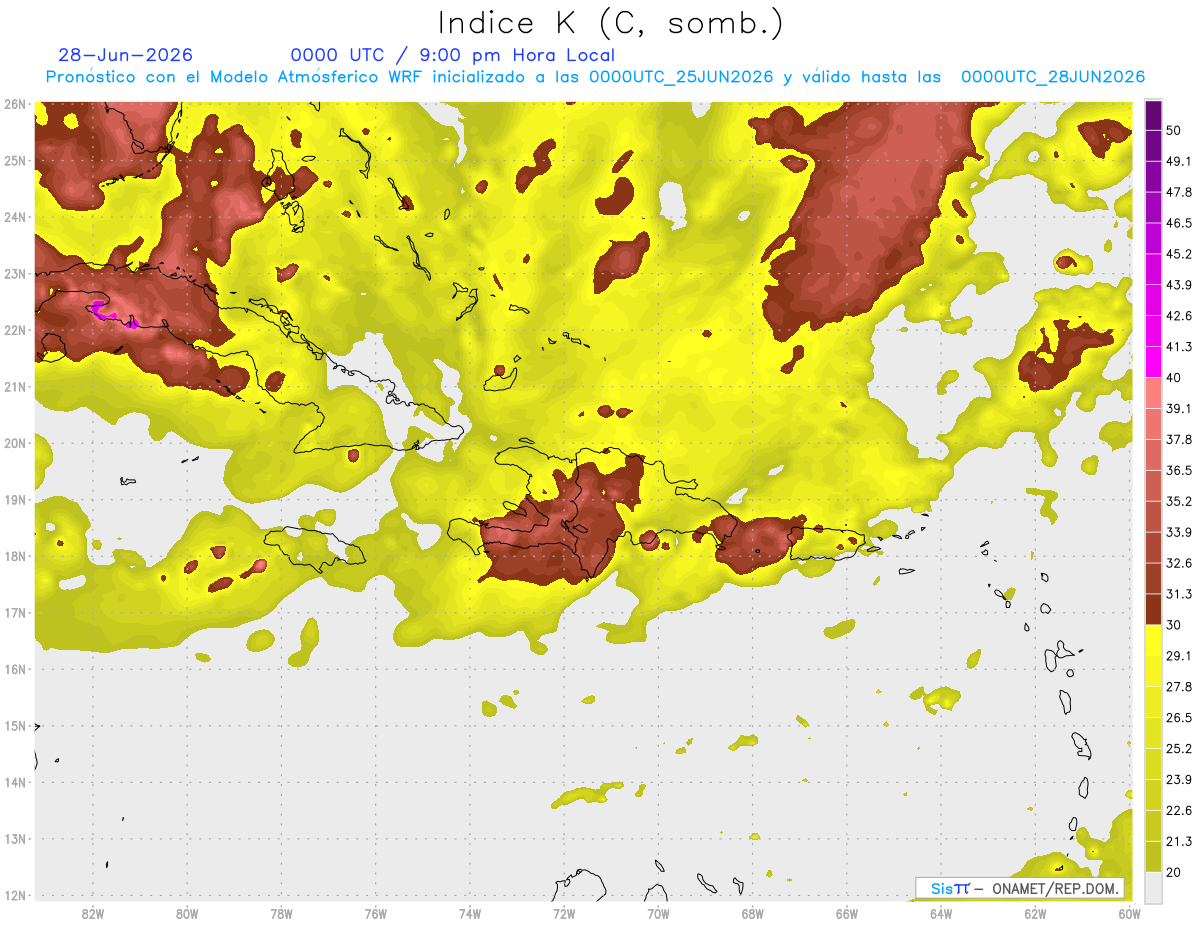Click colorbar label "35.2"

tap(1178, 501)
